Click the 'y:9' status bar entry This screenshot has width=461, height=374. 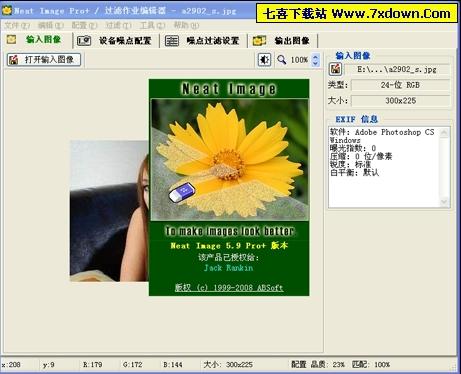coord(49,365)
